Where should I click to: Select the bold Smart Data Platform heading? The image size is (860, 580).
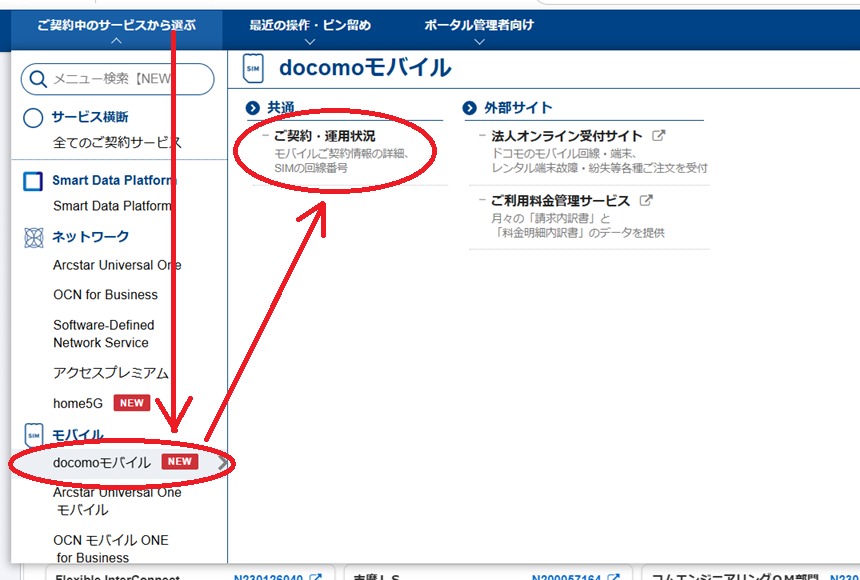coord(114,180)
